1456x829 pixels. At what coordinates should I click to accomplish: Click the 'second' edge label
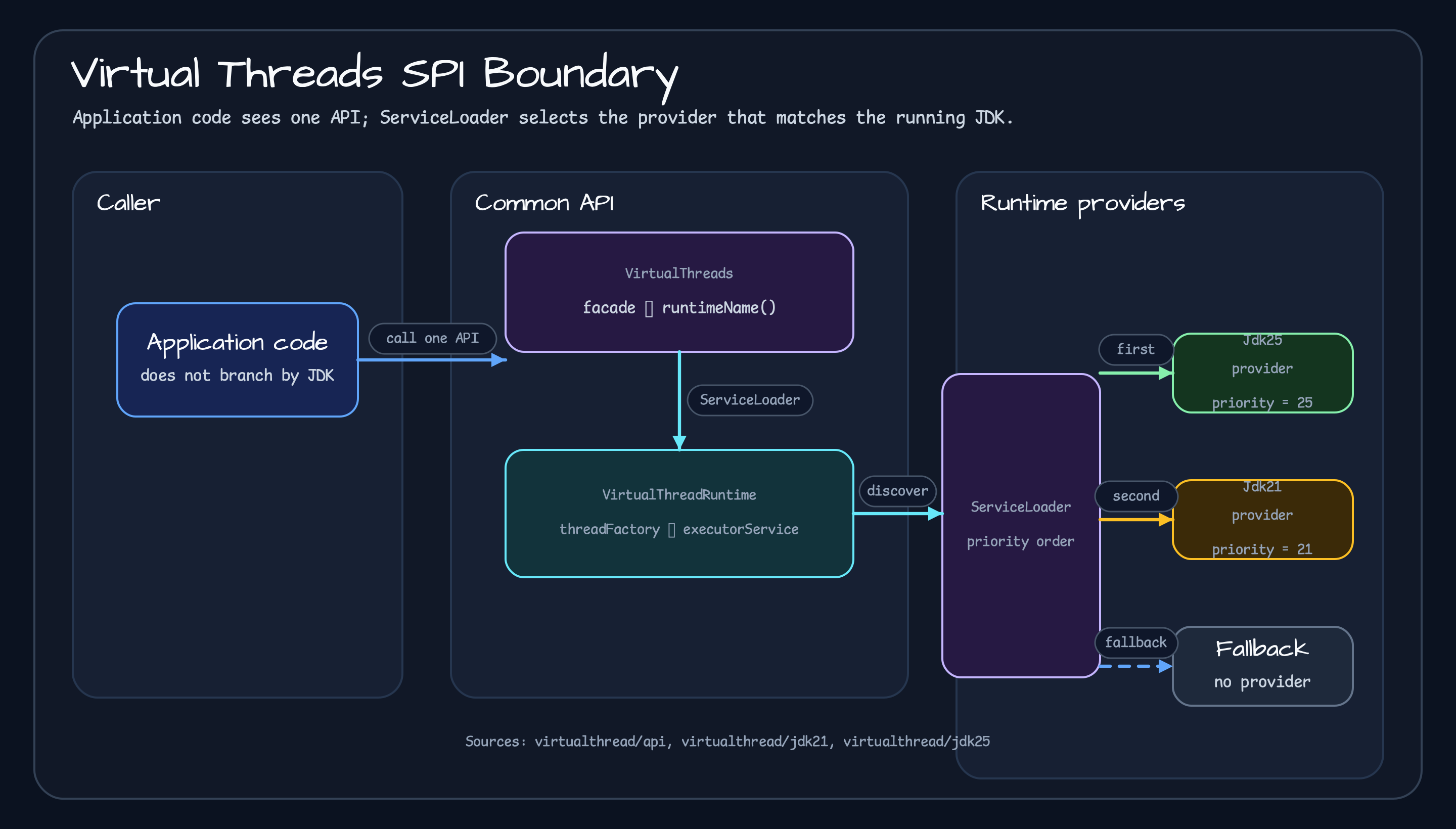[1136, 496]
